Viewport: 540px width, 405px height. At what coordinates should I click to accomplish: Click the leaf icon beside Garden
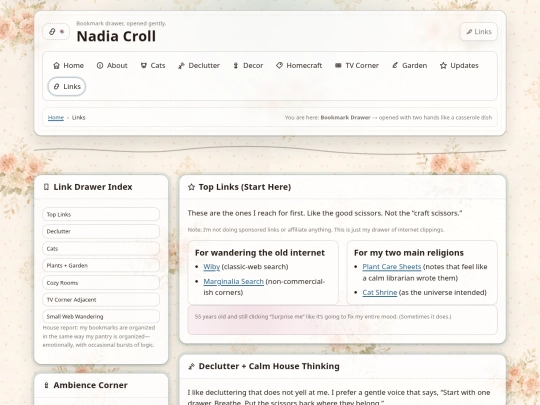[395, 65]
